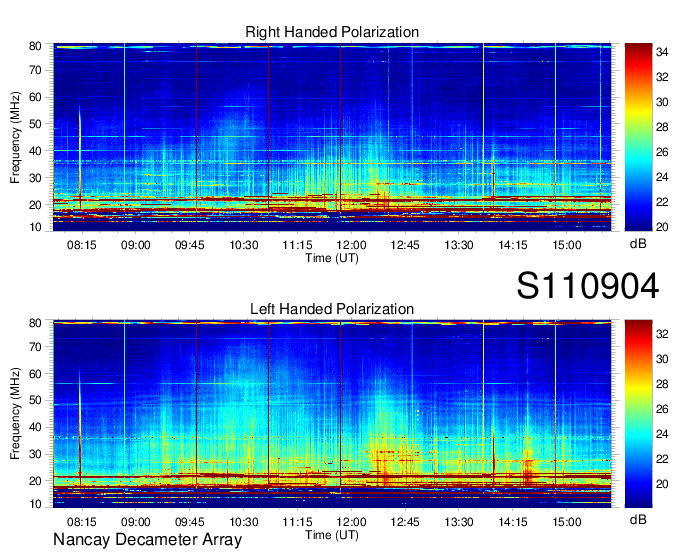680x552 pixels.
Task: Click the 08:15 time tick under Left Handed plot
Action: click(82, 521)
